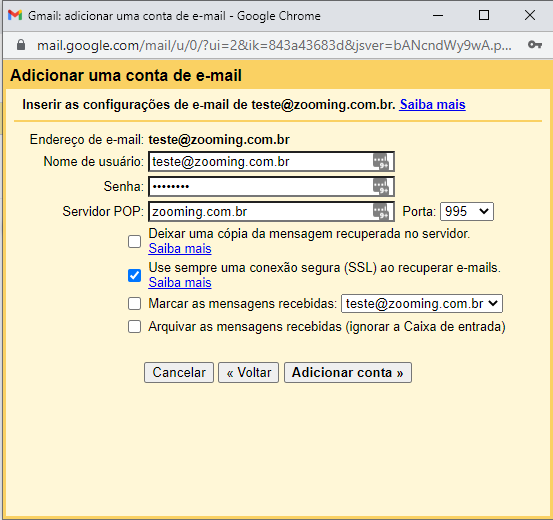This screenshot has height=520, width=553.
Task: Check Arquivar as mensagens recebidas
Action: [134, 327]
